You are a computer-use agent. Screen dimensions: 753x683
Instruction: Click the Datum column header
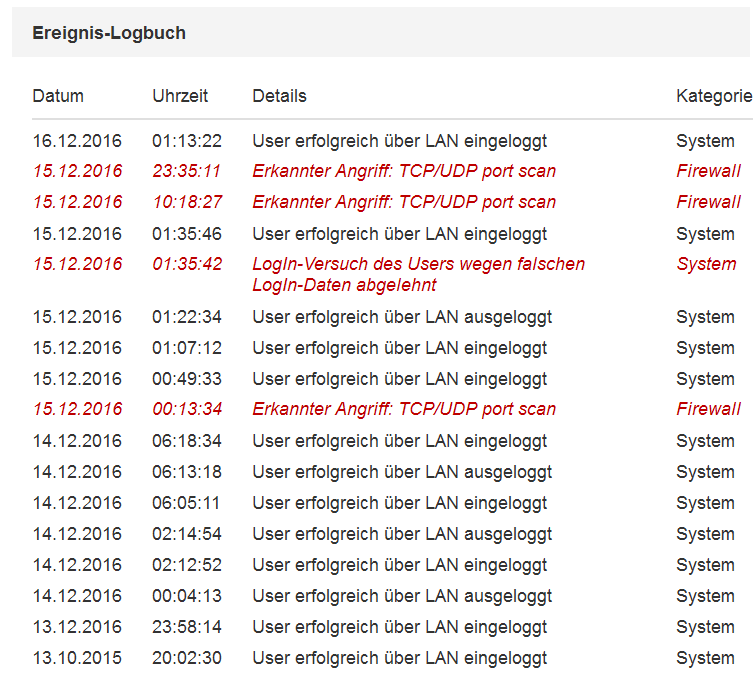click(58, 96)
